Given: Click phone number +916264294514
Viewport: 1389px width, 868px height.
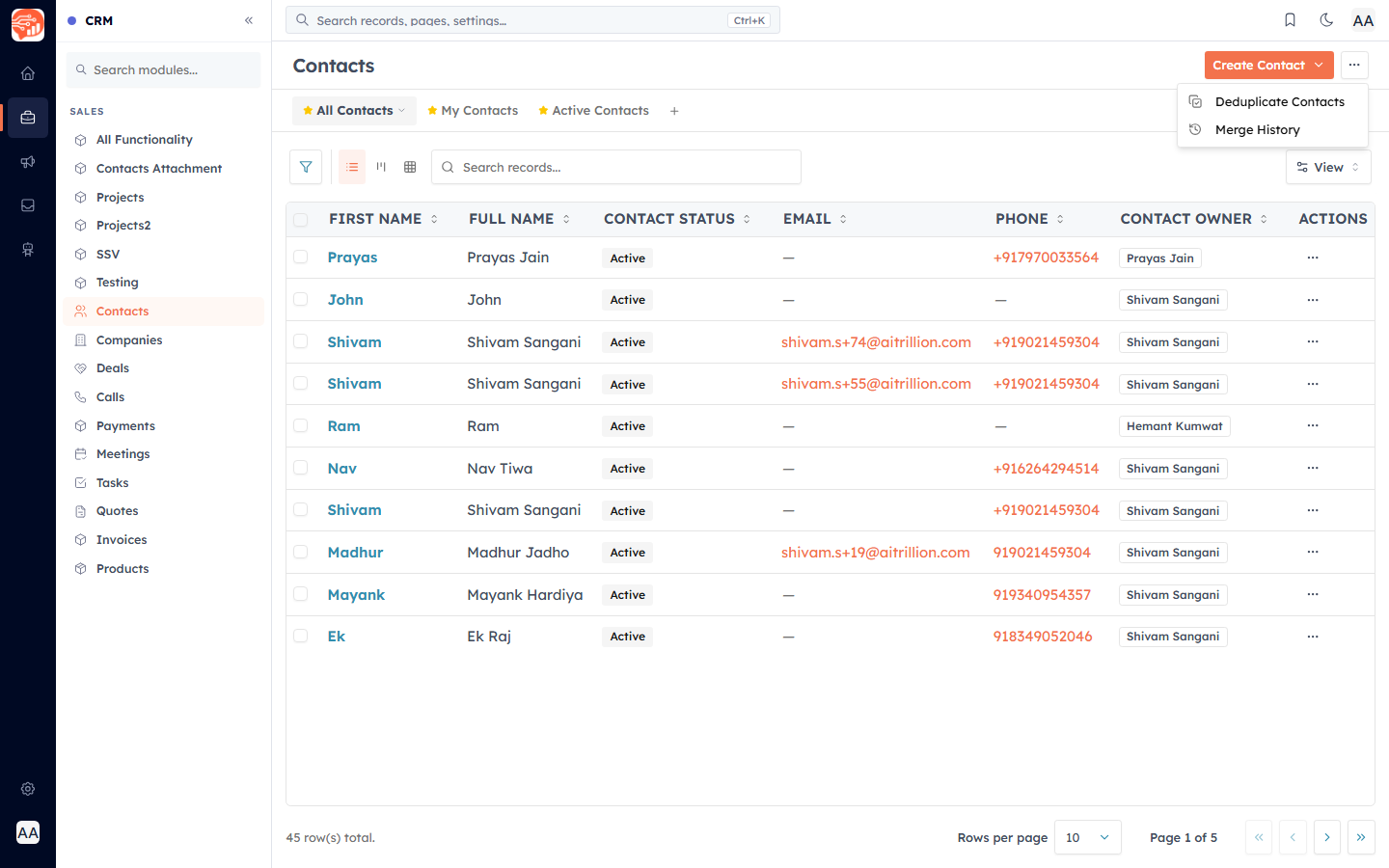Looking at the screenshot, I should click(1046, 468).
